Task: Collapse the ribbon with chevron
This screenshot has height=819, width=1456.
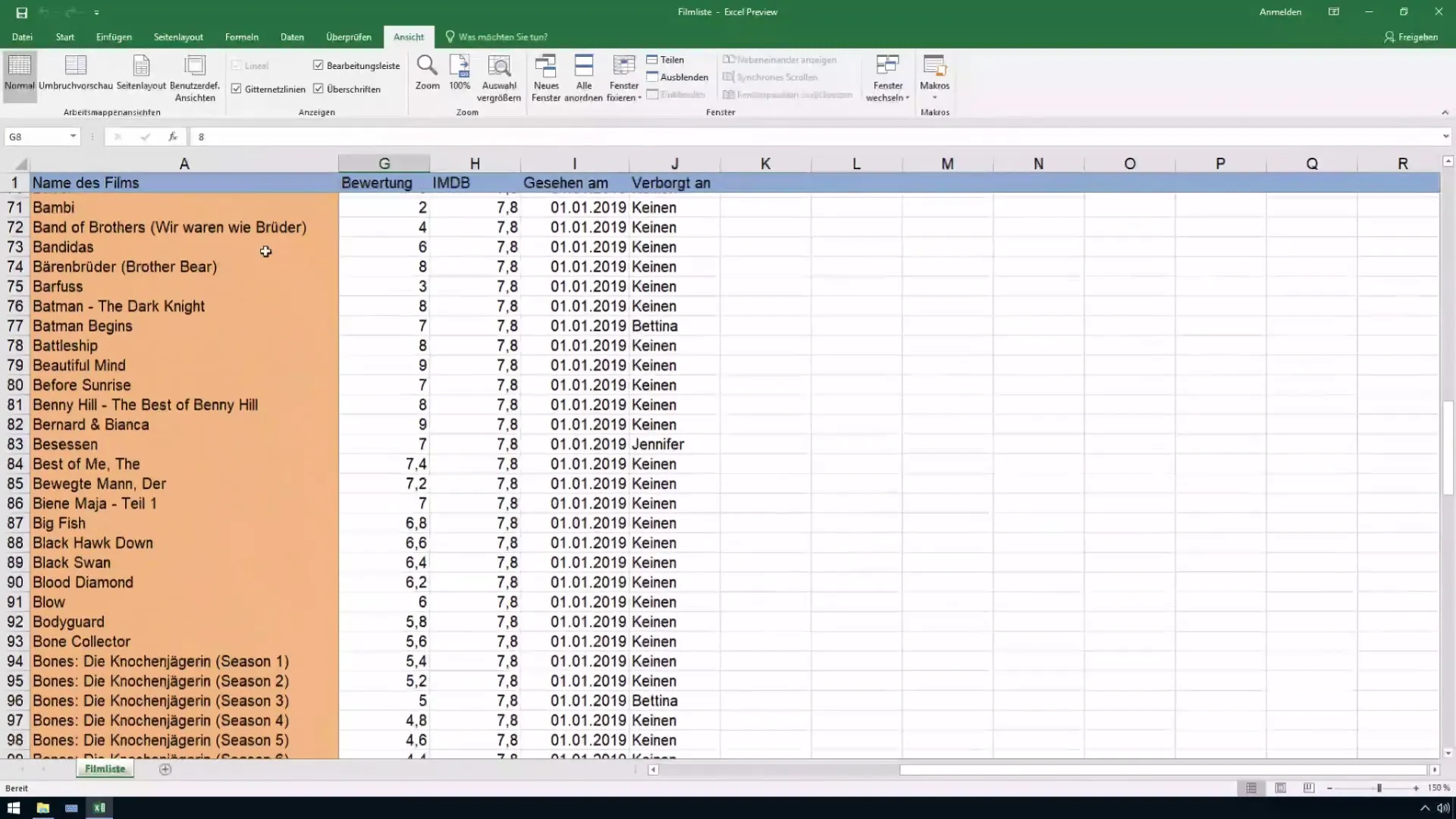Action: 1445,112
